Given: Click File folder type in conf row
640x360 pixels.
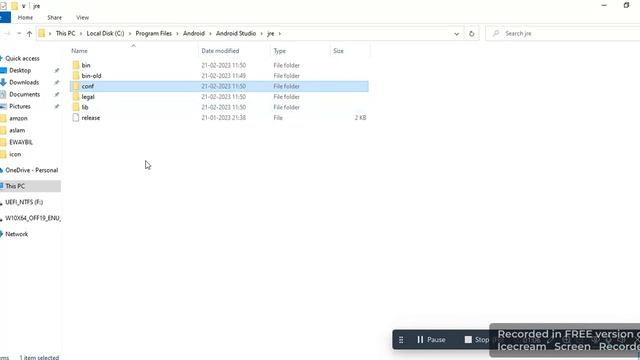Looking at the screenshot, I should [x=287, y=86].
